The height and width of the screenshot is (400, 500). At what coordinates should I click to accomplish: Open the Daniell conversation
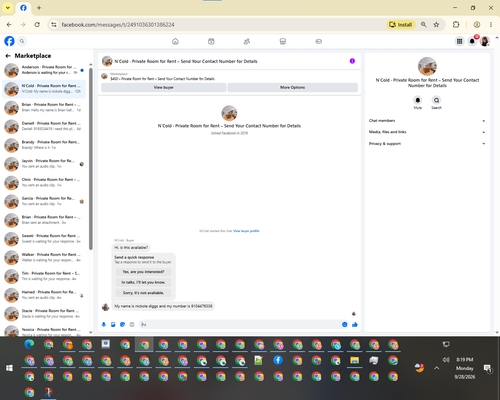click(44, 126)
